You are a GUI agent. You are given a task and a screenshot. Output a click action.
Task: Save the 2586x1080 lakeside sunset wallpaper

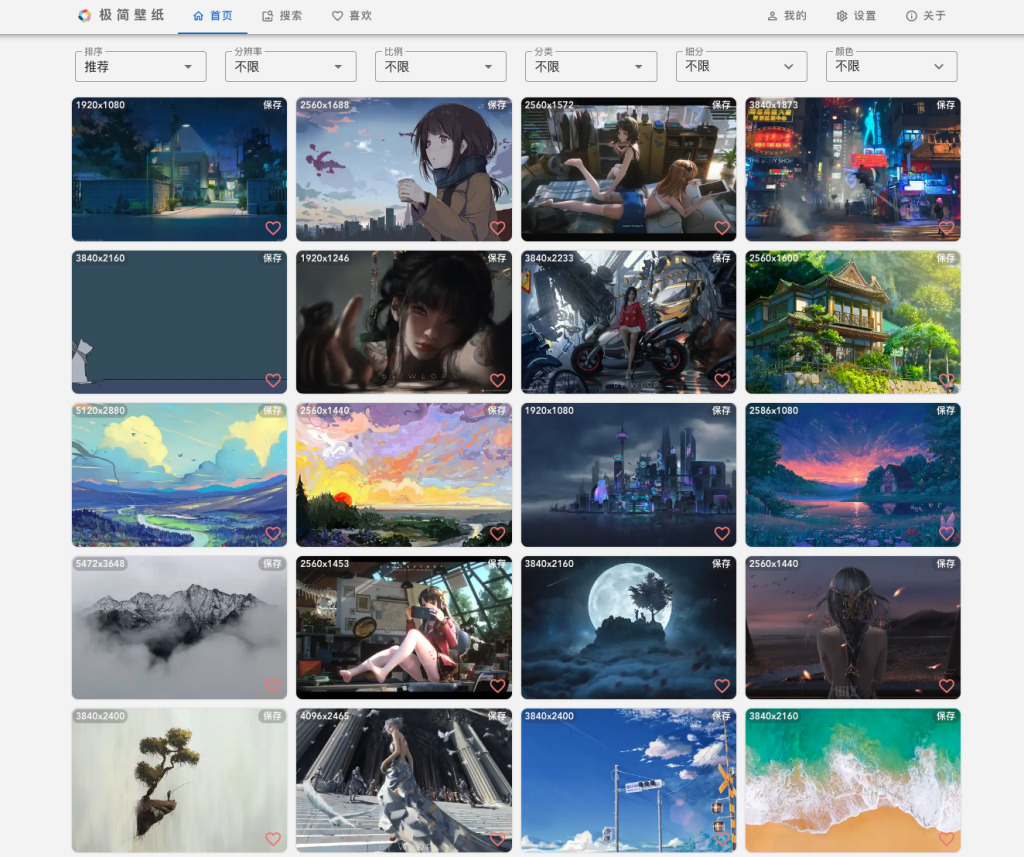[946, 410]
